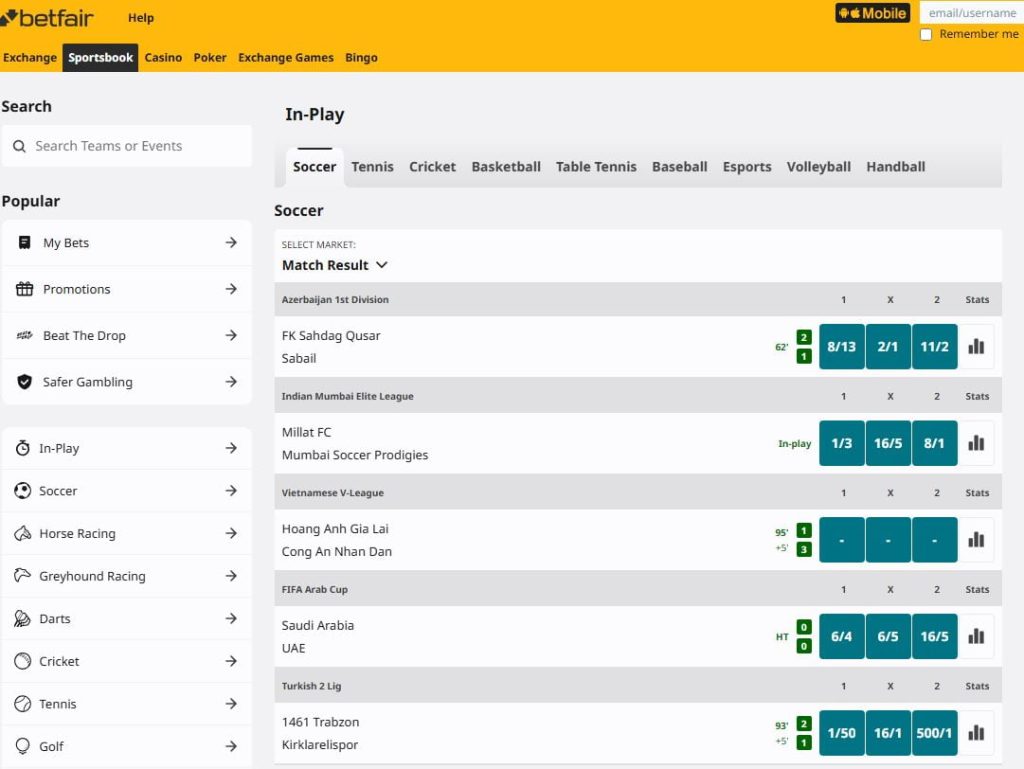Click the Cricket ball icon in sidebar

click(x=23, y=661)
